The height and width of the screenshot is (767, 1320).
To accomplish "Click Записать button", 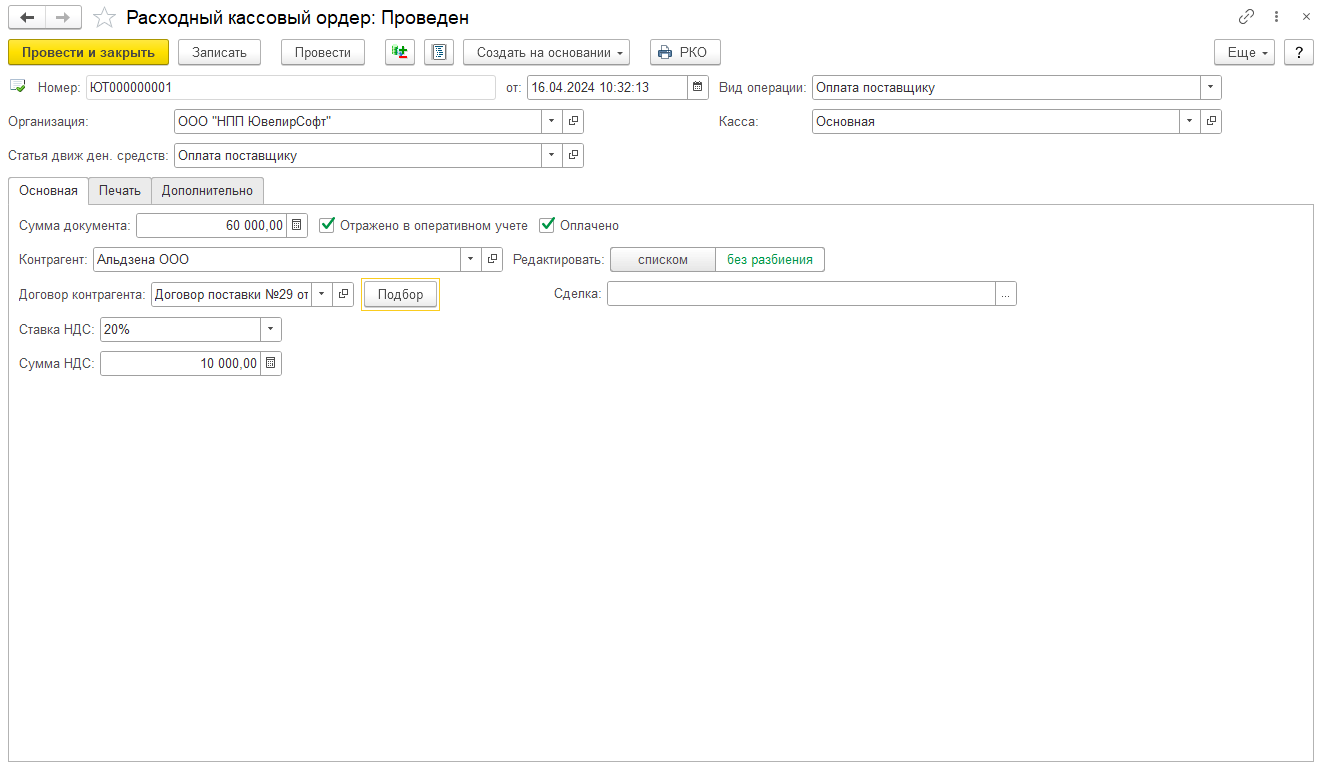I will click(x=219, y=52).
